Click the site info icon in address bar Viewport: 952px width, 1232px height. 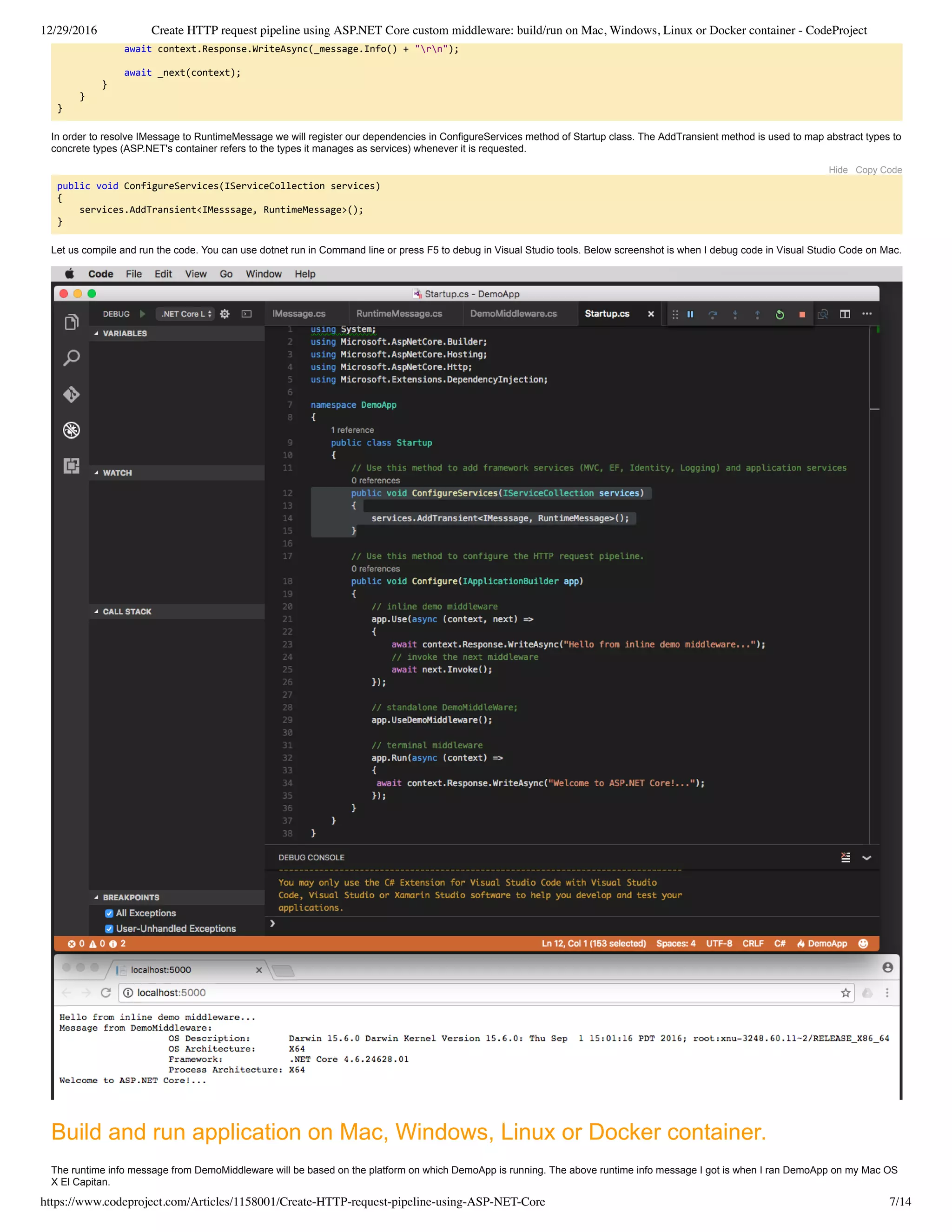pos(128,993)
